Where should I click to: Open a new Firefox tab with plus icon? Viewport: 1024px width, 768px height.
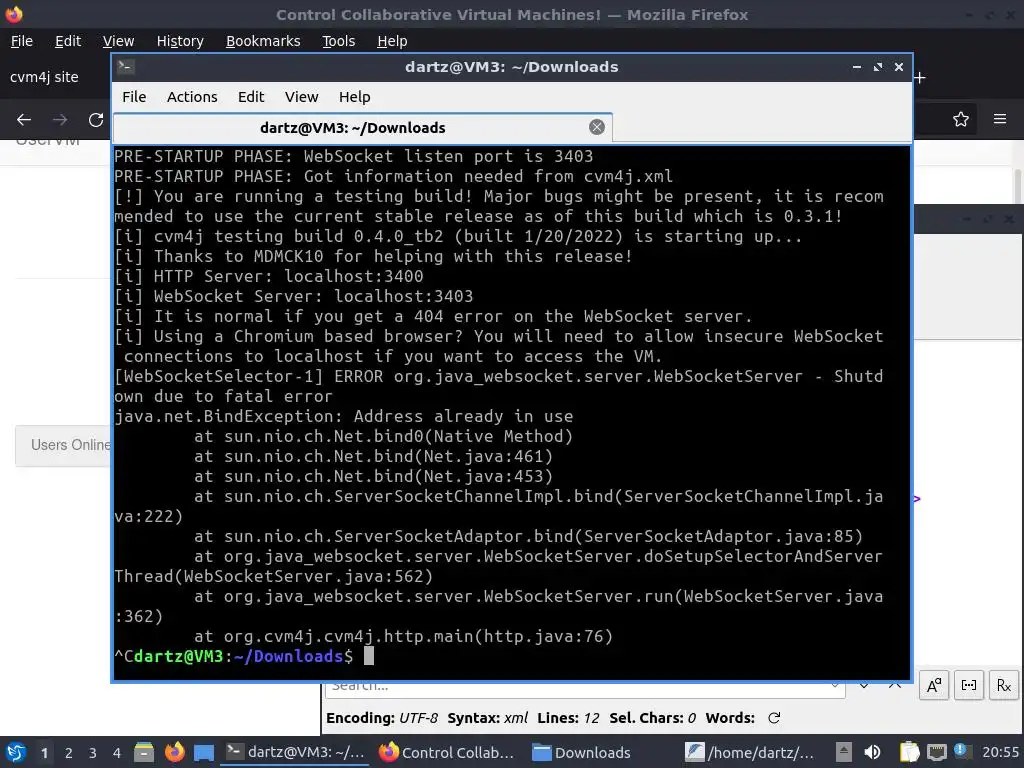(920, 78)
